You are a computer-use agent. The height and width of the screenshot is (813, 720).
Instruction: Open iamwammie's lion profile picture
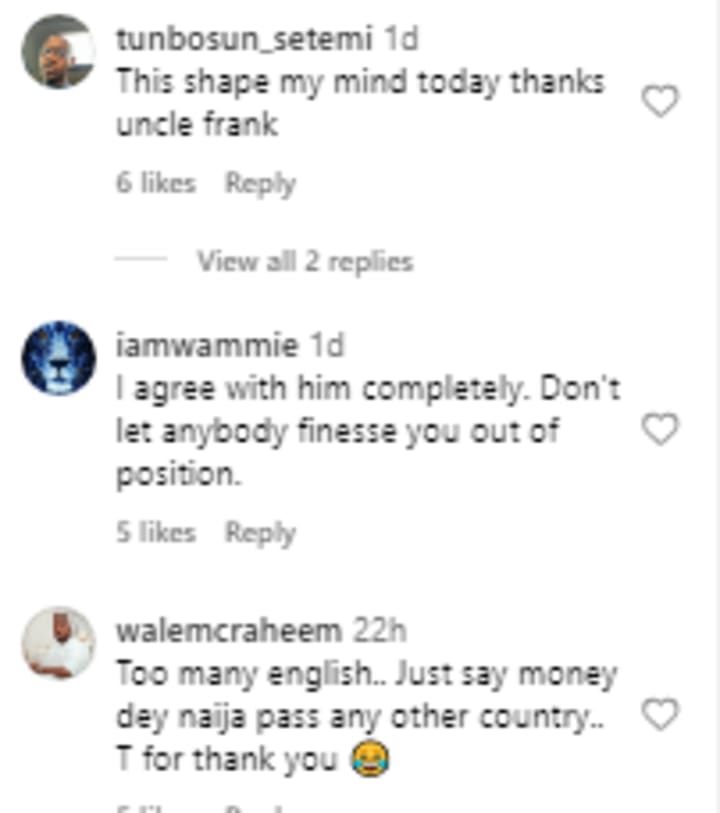[x=59, y=358]
